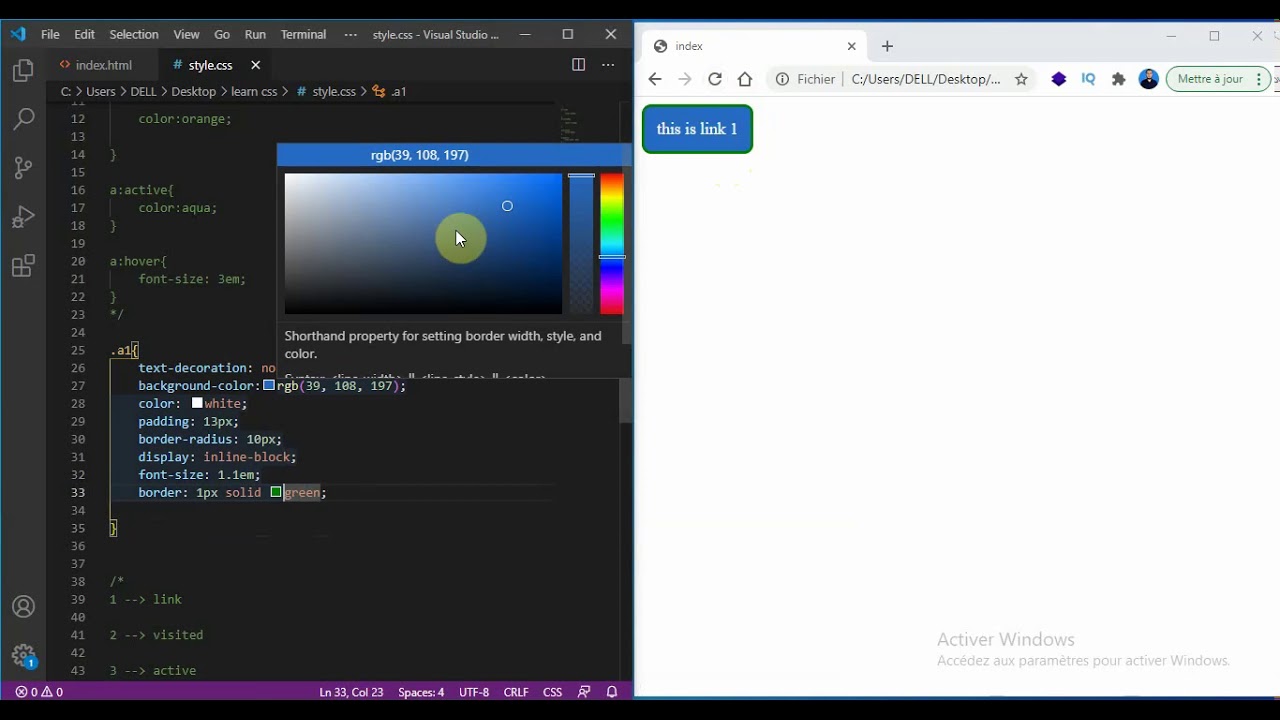The height and width of the screenshot is (720, 1280).
Task: Click Ln 33, Col 23 in status bar
Action: coord(351,692)
